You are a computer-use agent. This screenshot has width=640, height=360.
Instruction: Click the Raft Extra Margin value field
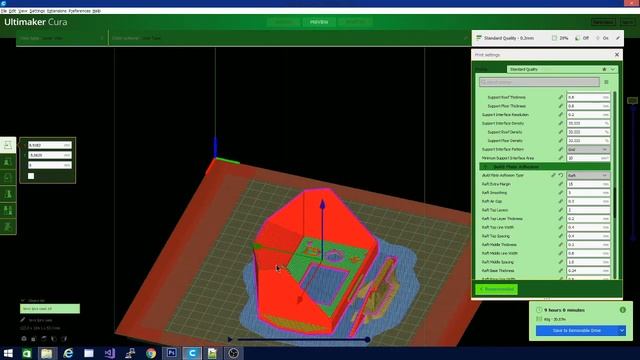point(588,184)
